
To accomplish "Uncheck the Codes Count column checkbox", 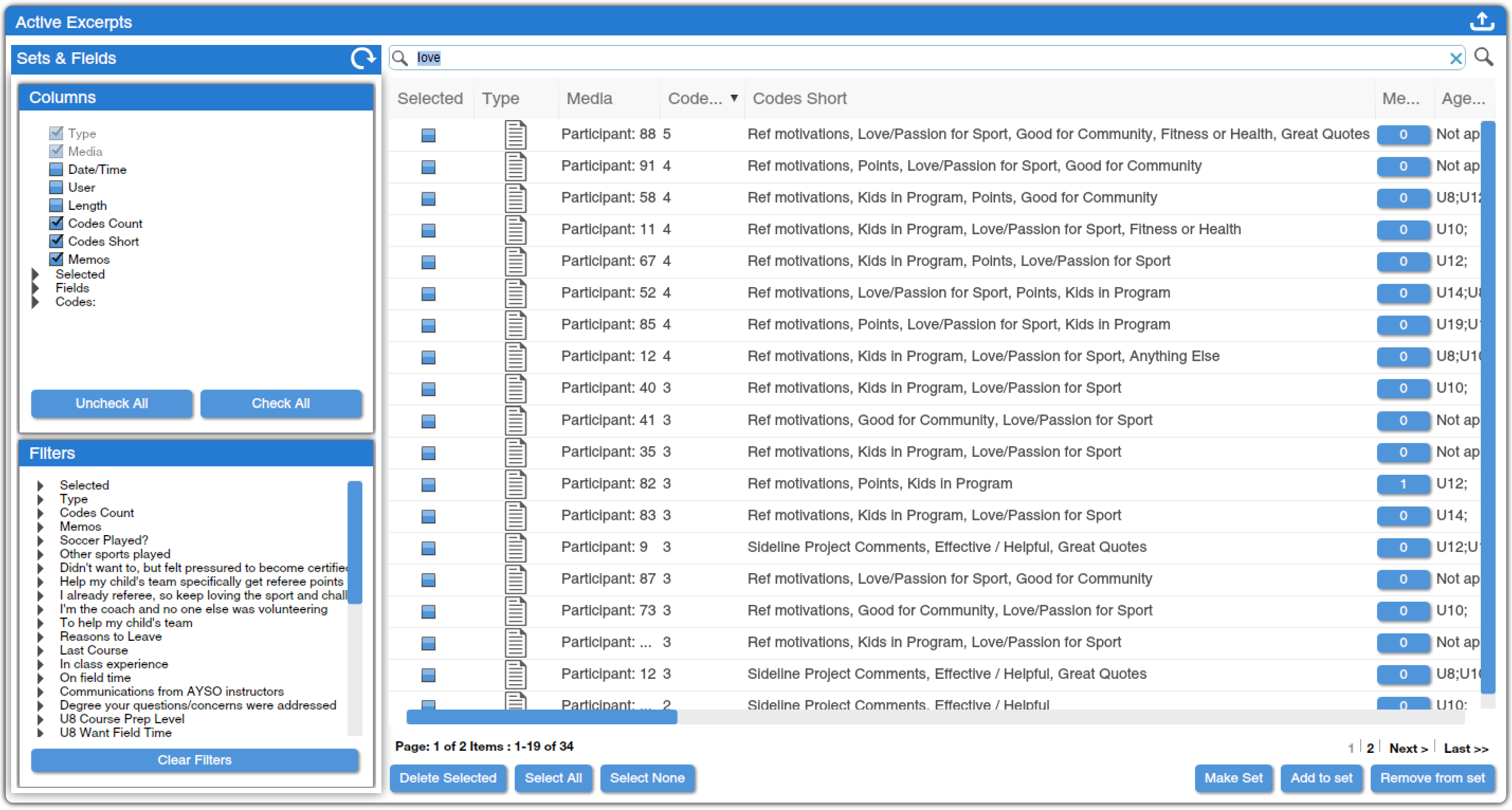I will coord(57,224).
